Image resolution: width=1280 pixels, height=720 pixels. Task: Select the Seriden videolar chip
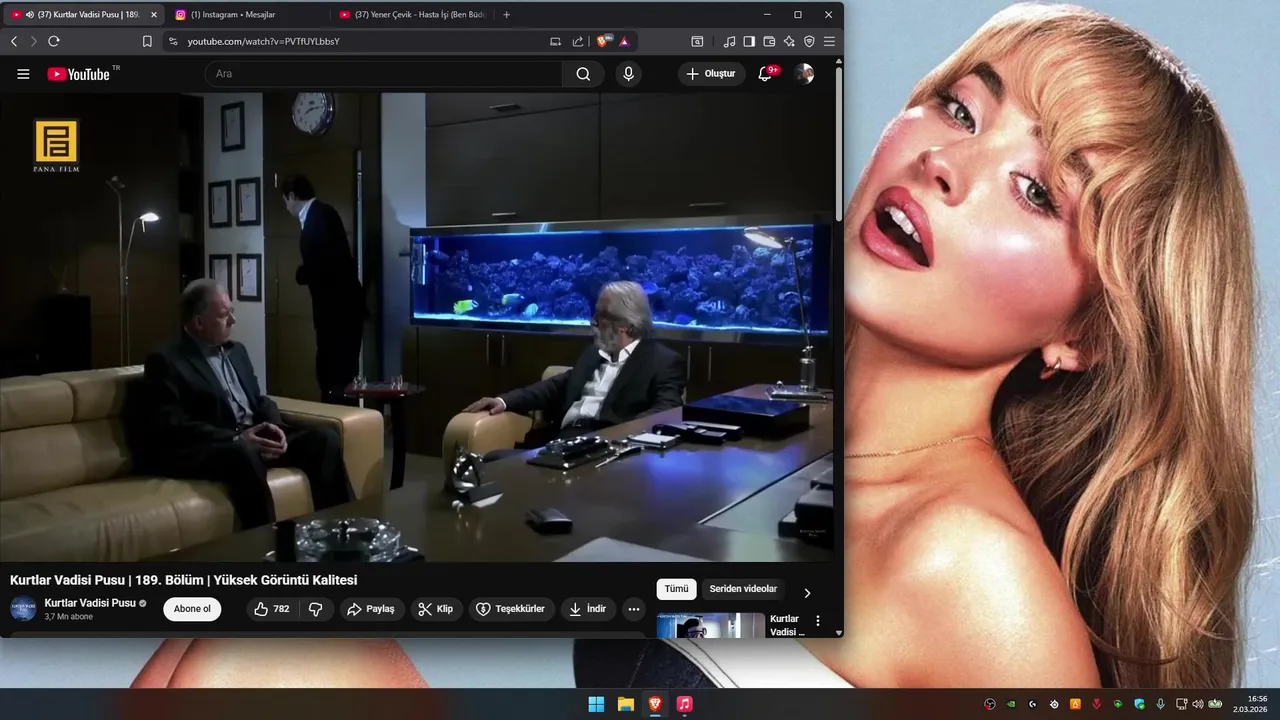point(743,589)
